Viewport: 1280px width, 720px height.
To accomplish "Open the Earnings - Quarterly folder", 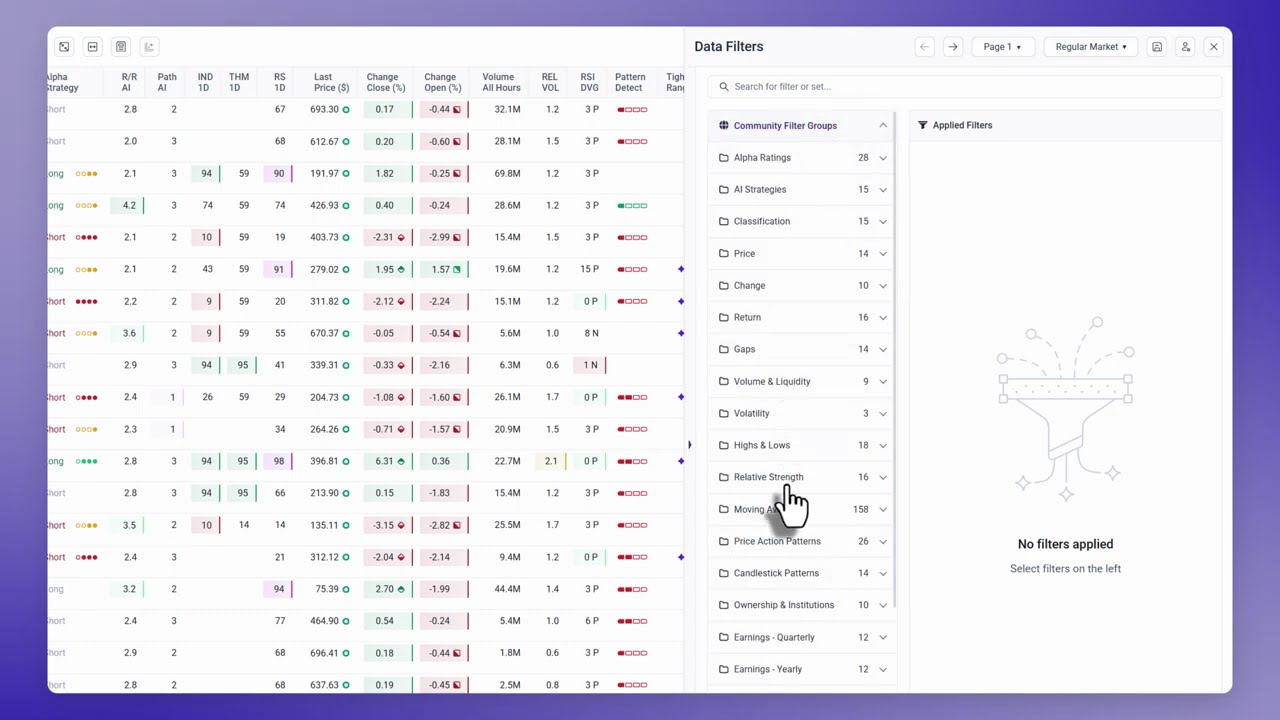I will pos(801,637).
